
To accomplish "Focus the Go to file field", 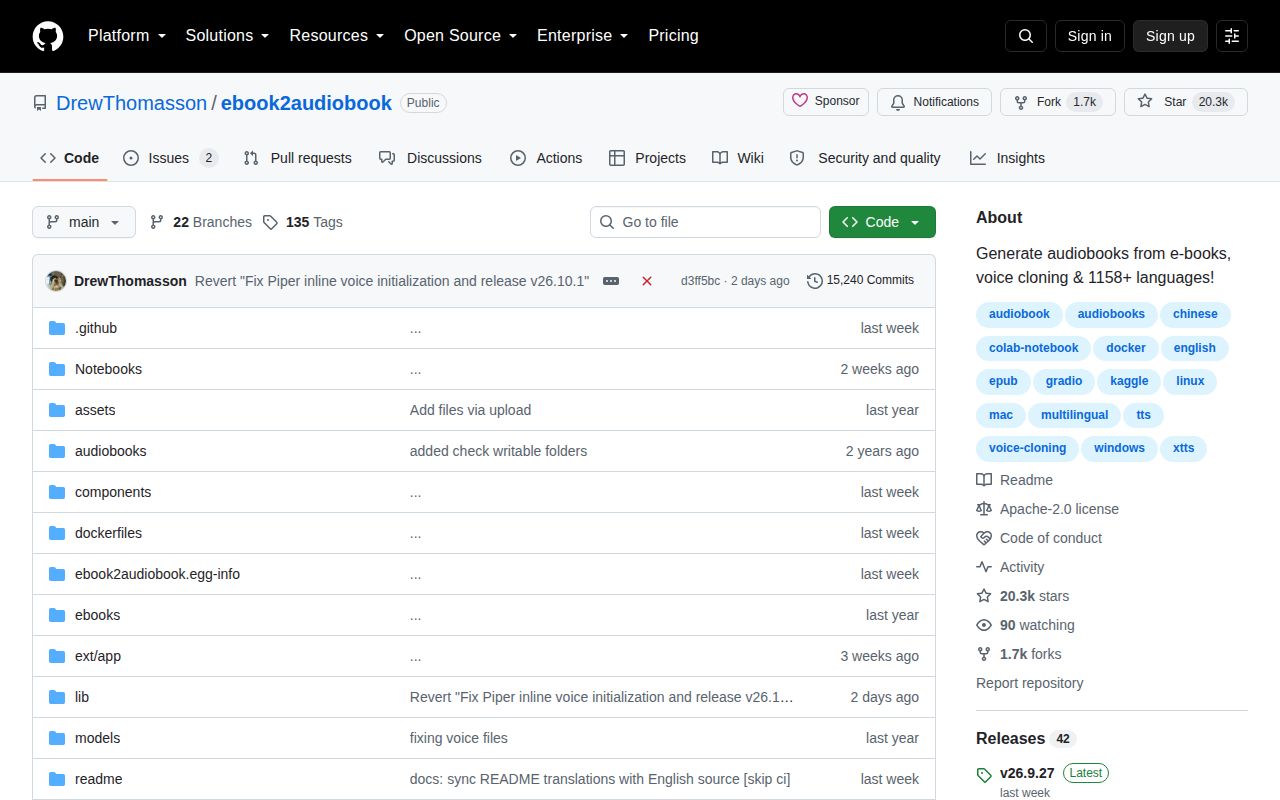I will 705,222.
